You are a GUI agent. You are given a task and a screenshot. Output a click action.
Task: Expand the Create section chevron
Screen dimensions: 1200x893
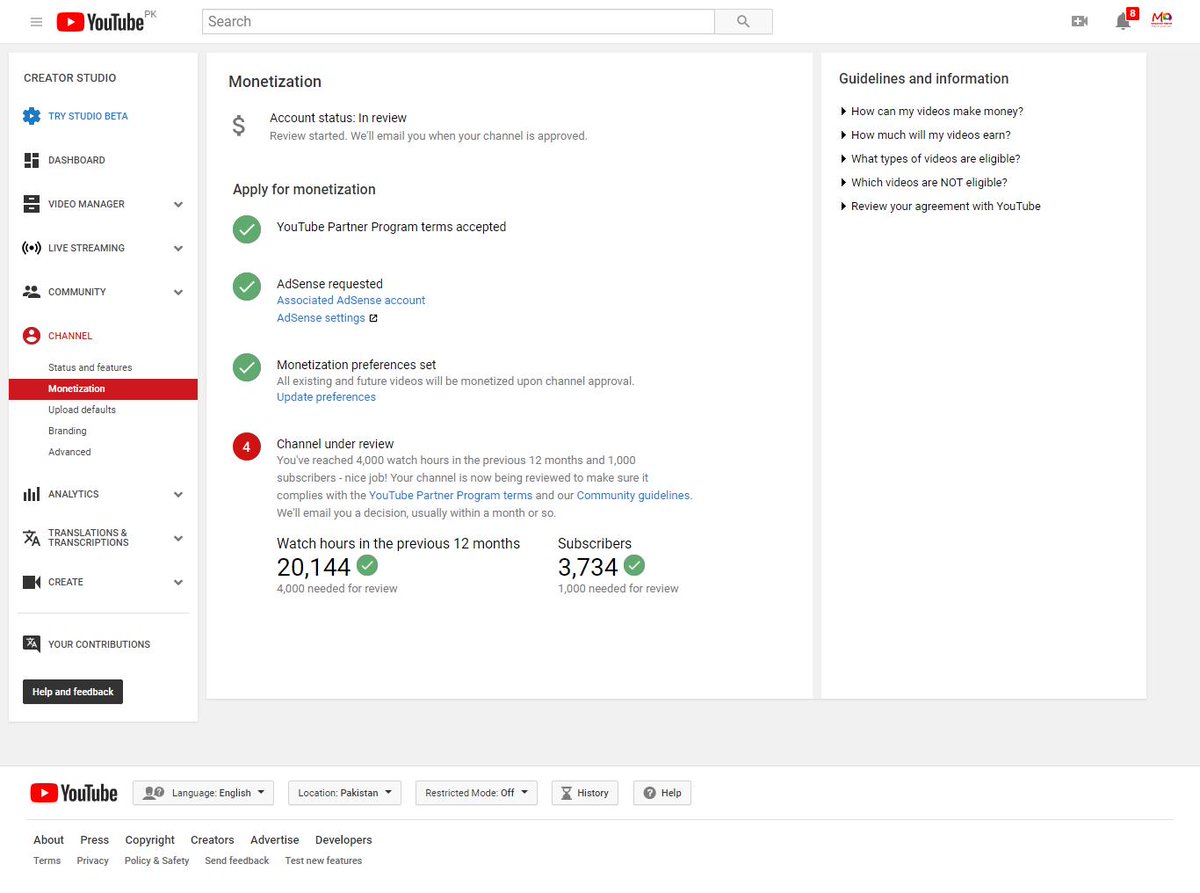pyautogui.click(x=178, y=582)
